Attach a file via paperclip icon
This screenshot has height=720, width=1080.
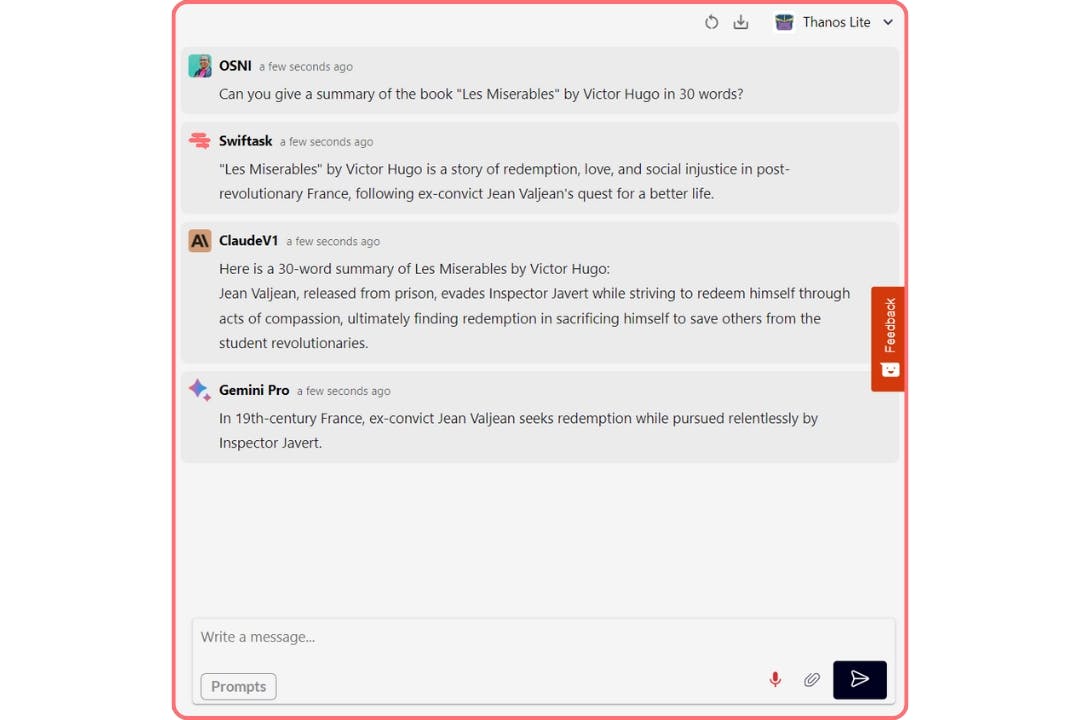coord(812,679)
